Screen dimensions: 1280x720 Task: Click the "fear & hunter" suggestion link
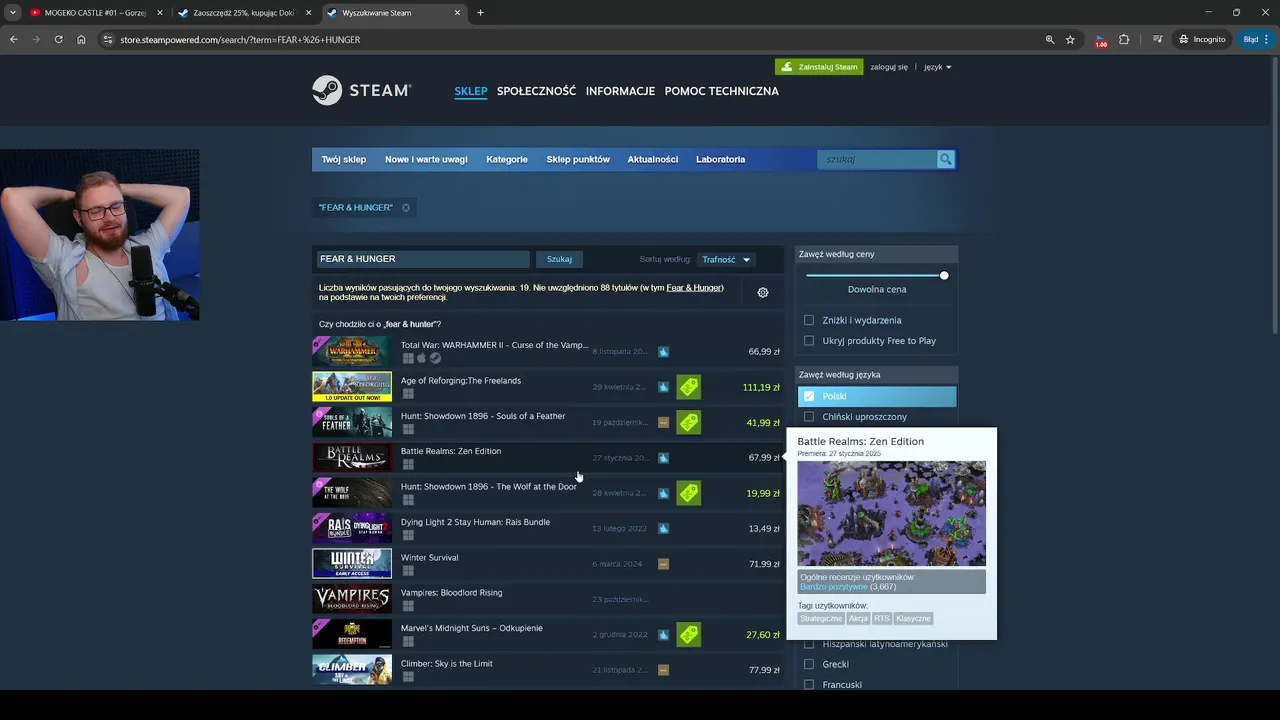point(412,324)
